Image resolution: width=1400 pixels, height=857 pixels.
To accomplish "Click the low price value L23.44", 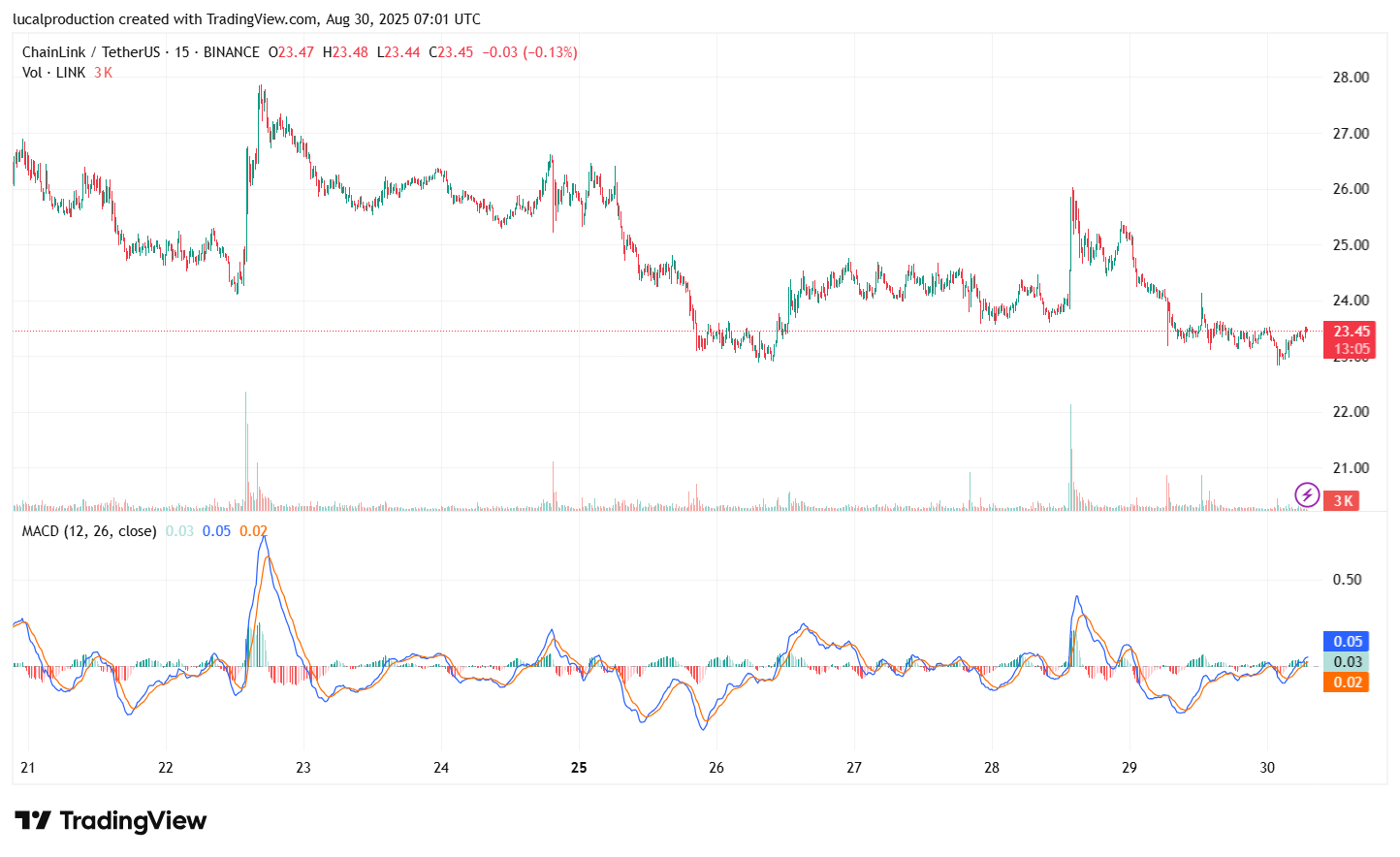I will (x=398, y=52).
